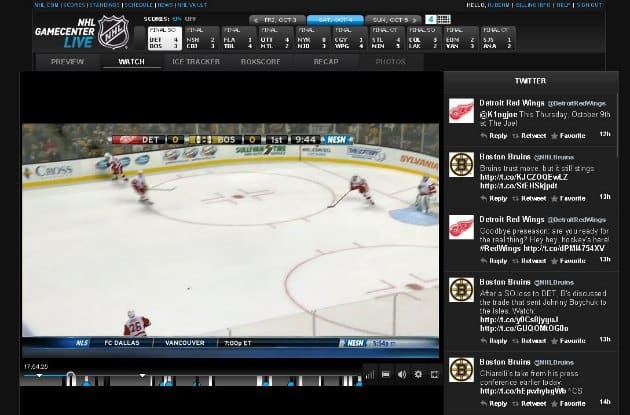Enter fullscreen mode on the video player

(x=433, y=374)
